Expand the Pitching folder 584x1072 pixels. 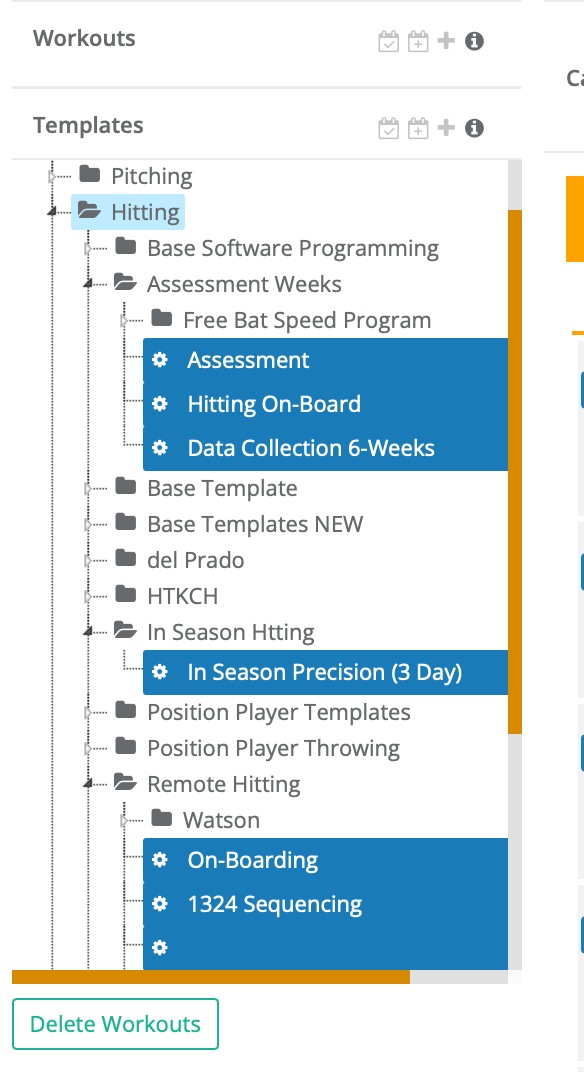point(52,176)
